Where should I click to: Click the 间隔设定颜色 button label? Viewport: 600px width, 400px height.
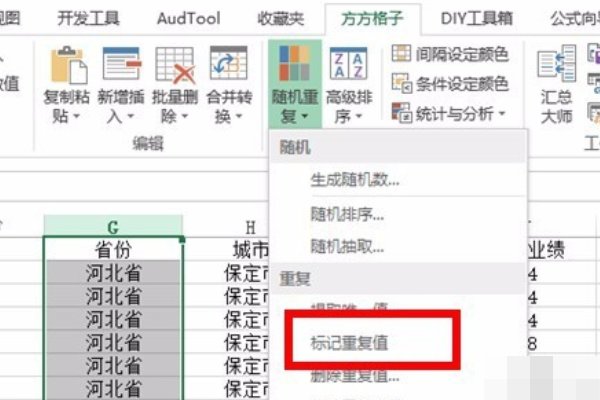462,54
